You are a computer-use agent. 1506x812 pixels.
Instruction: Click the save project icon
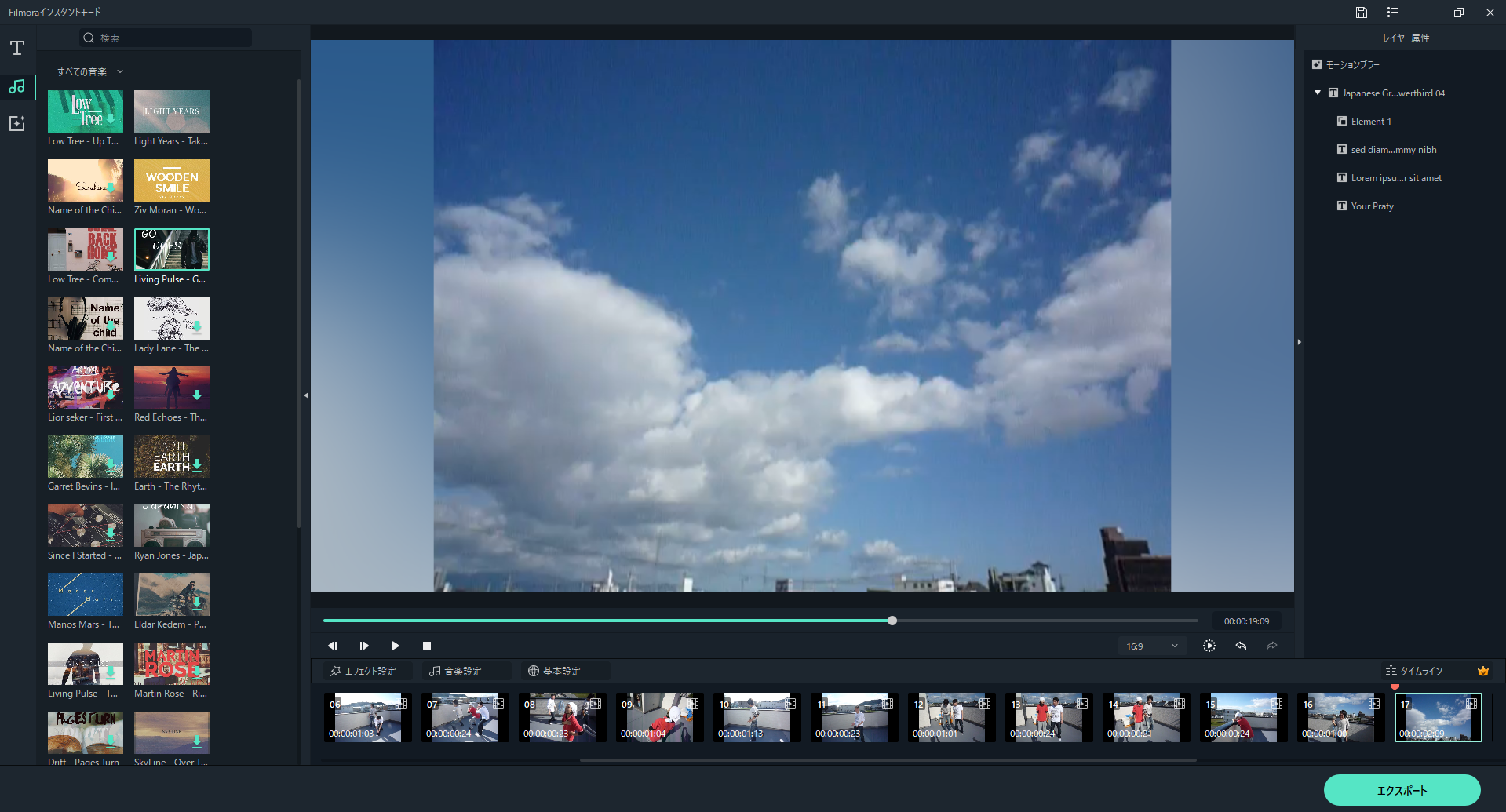click(1362, 13)
